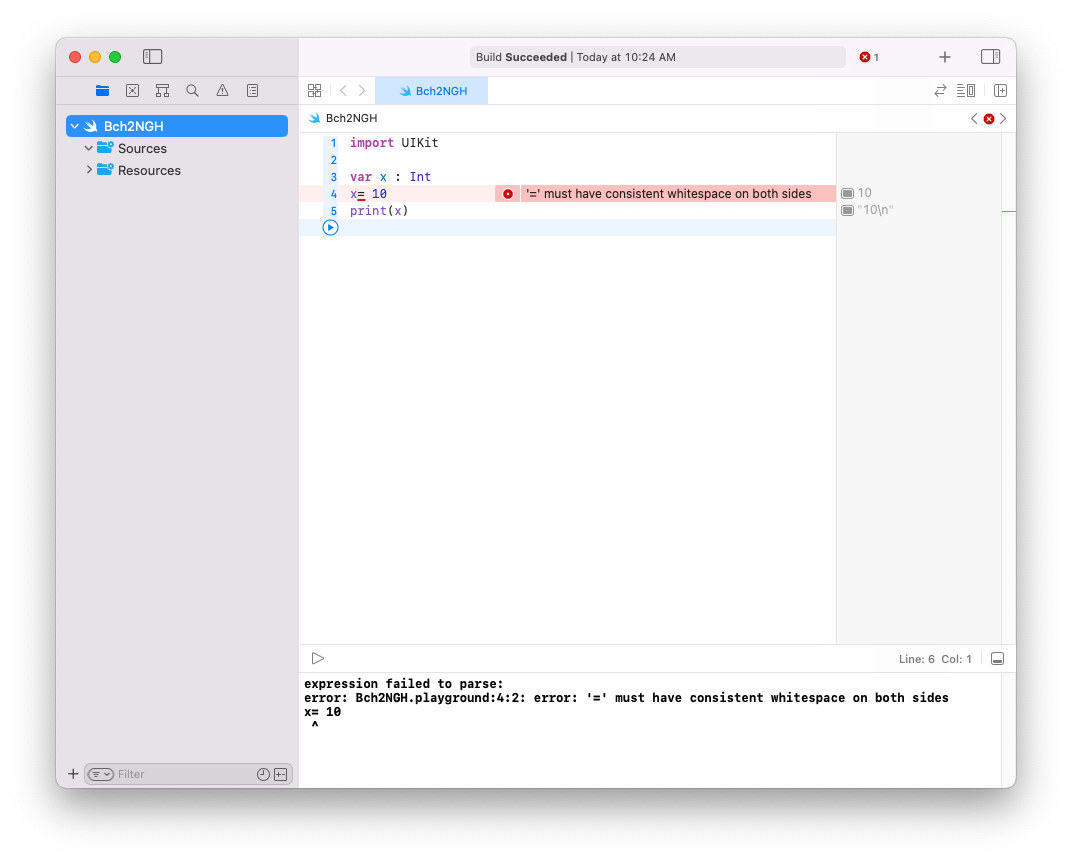
Task: Open the Source Control navigator
Action: pos(133,90)
